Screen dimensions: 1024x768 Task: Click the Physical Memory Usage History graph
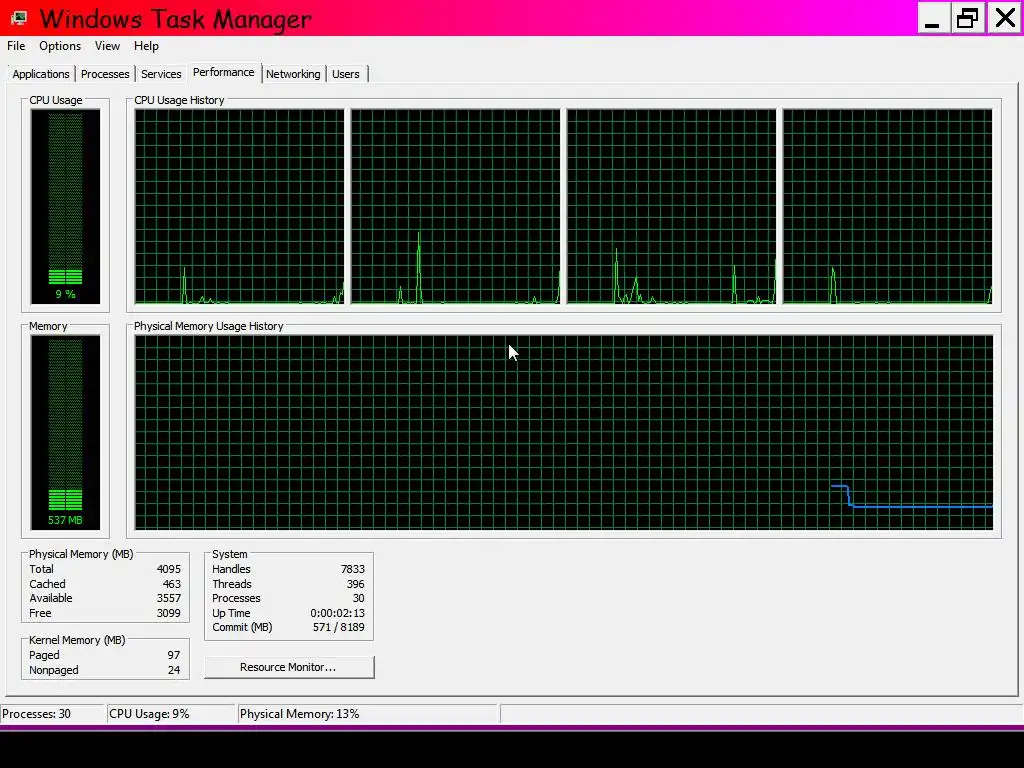click(564, 432)
